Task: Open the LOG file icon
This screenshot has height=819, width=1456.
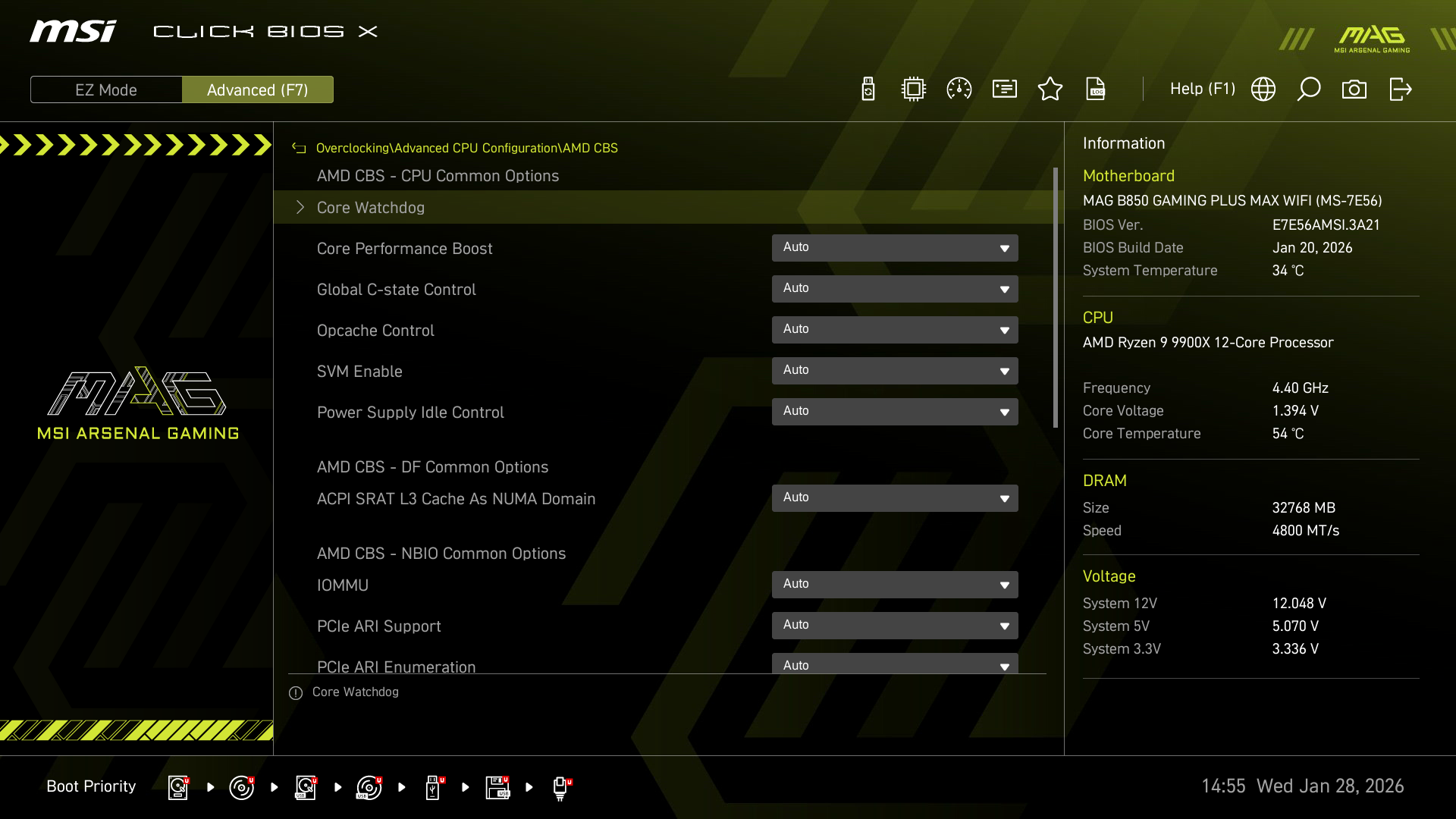Action: click(x=1096, y=89)
